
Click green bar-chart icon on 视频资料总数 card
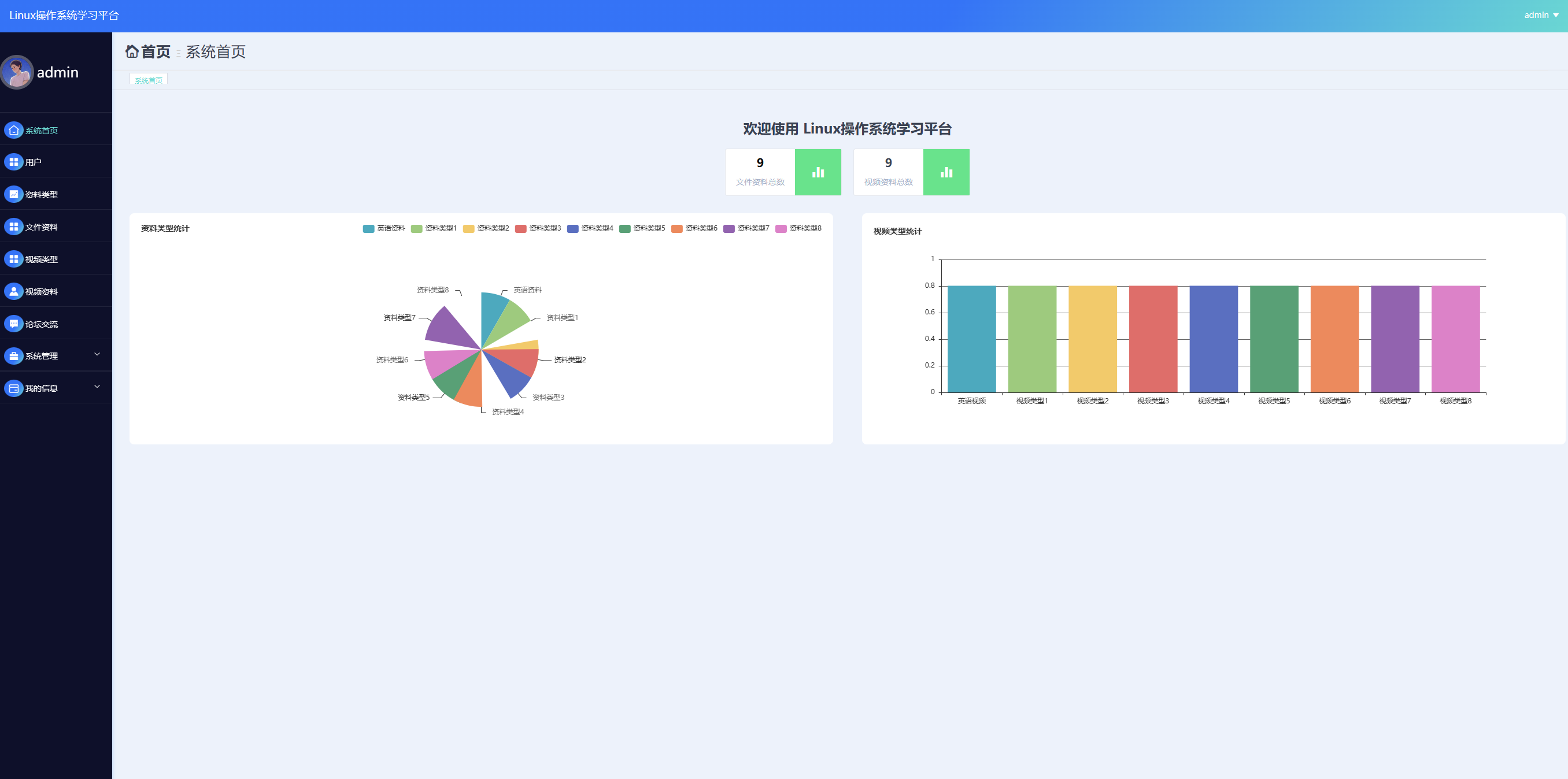point(946,172)
